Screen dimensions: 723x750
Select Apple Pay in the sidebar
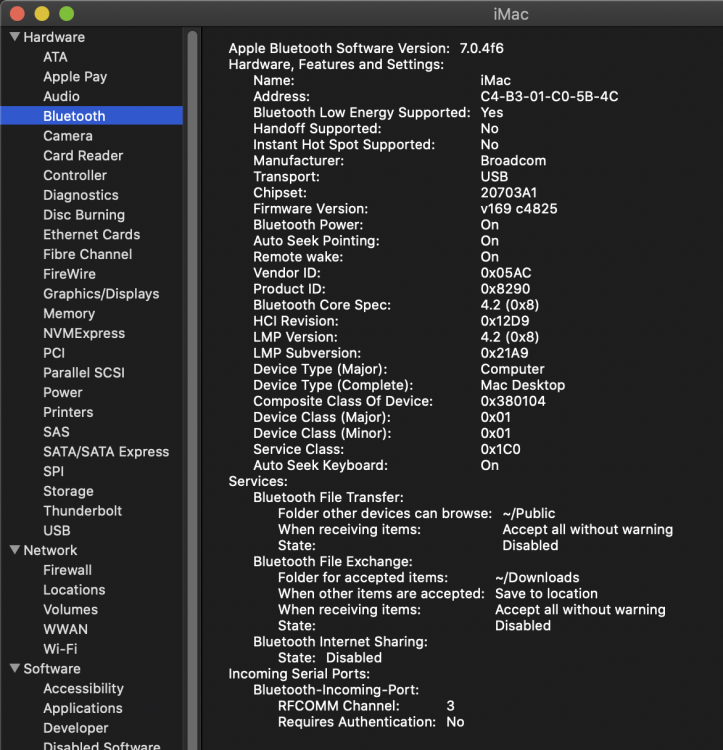(x=75, y=77)
